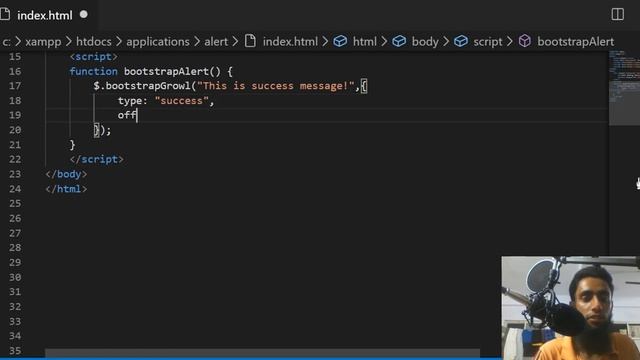Open the 'bootstrapAlert' breadcrumb symbol

[576, 42]
